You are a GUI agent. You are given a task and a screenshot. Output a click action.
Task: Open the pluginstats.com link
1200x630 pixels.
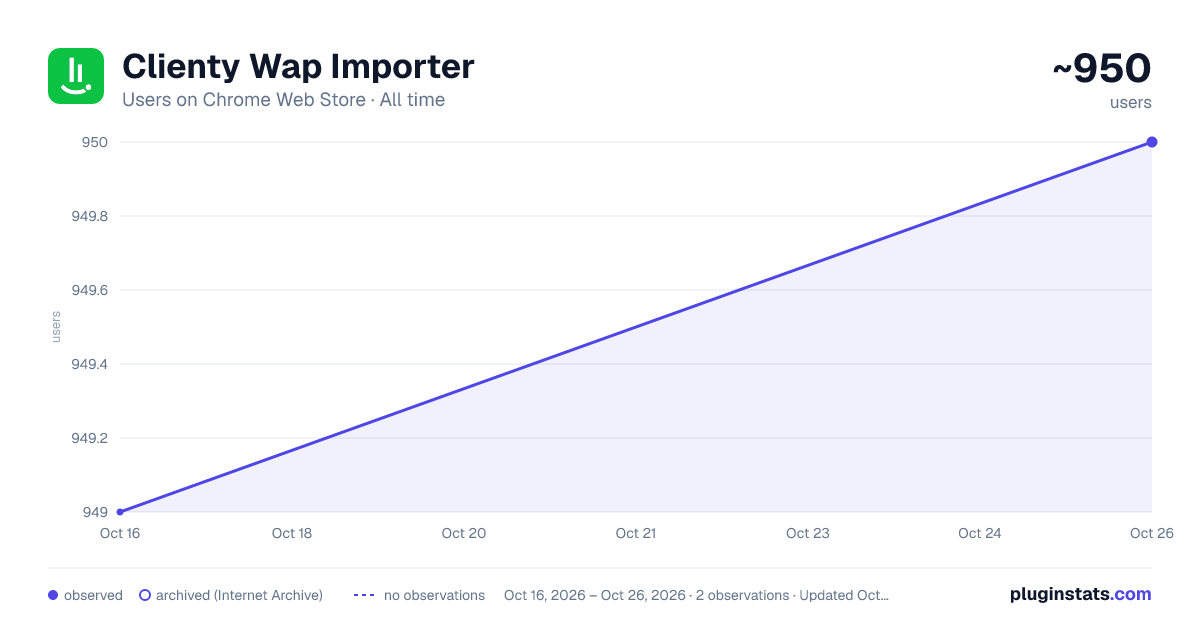(x=1080, y=594)
